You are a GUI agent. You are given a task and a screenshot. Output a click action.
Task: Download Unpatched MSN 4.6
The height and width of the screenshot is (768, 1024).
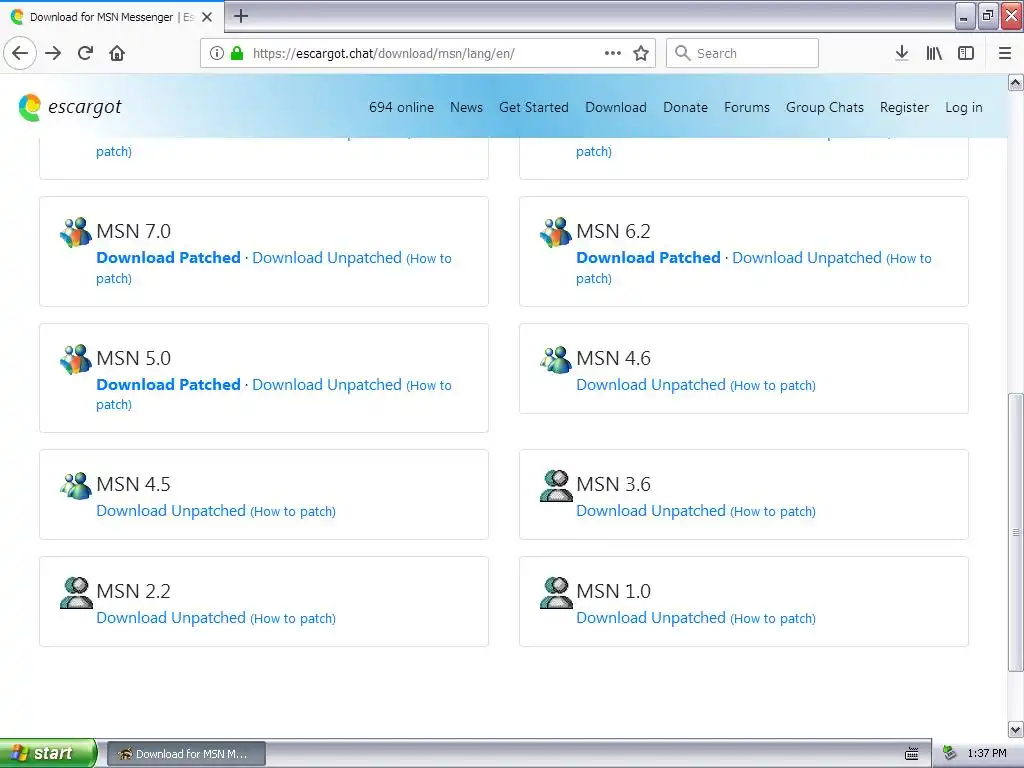[650, 385]
